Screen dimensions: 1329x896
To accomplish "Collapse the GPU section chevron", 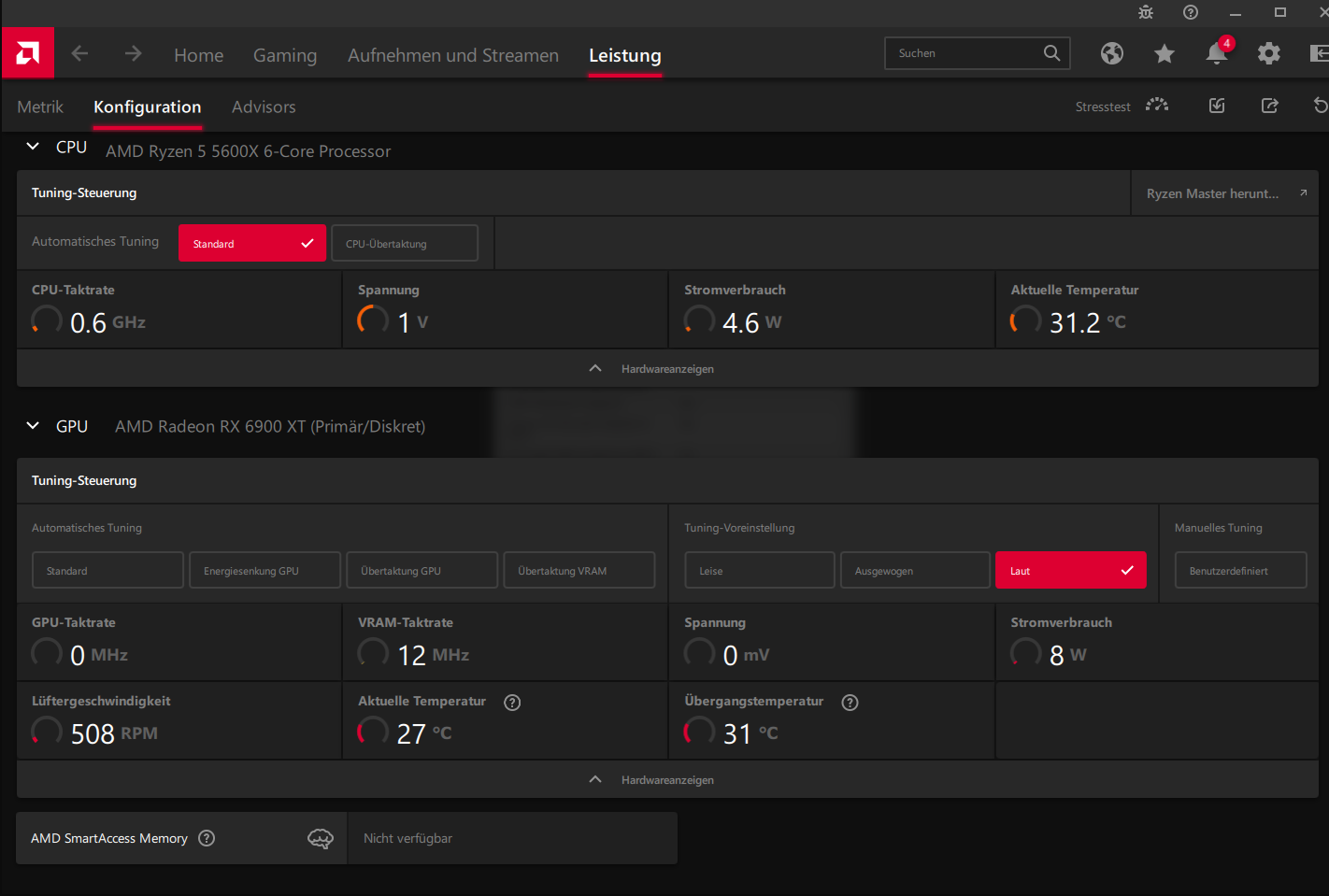I will pyautogui.click(x=33, y=426).
